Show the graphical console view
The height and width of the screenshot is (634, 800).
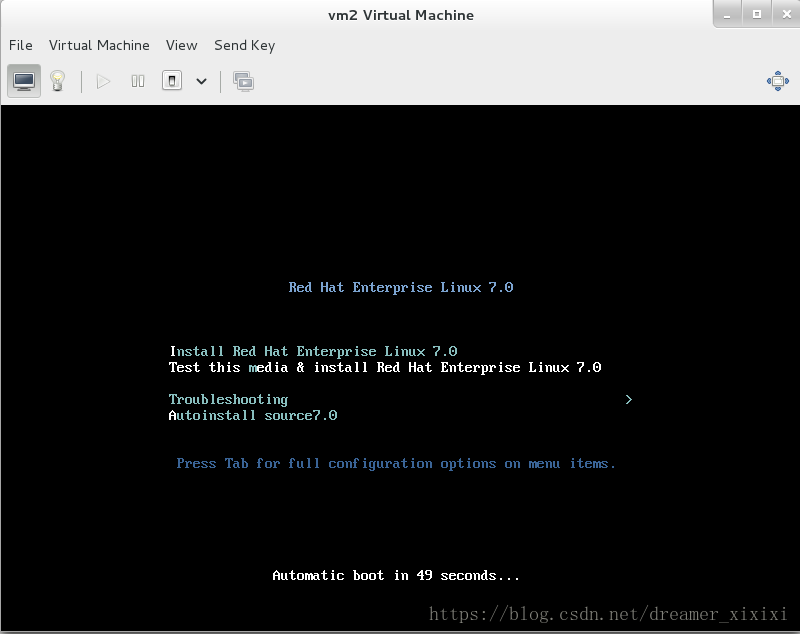[x=24, y=81]
